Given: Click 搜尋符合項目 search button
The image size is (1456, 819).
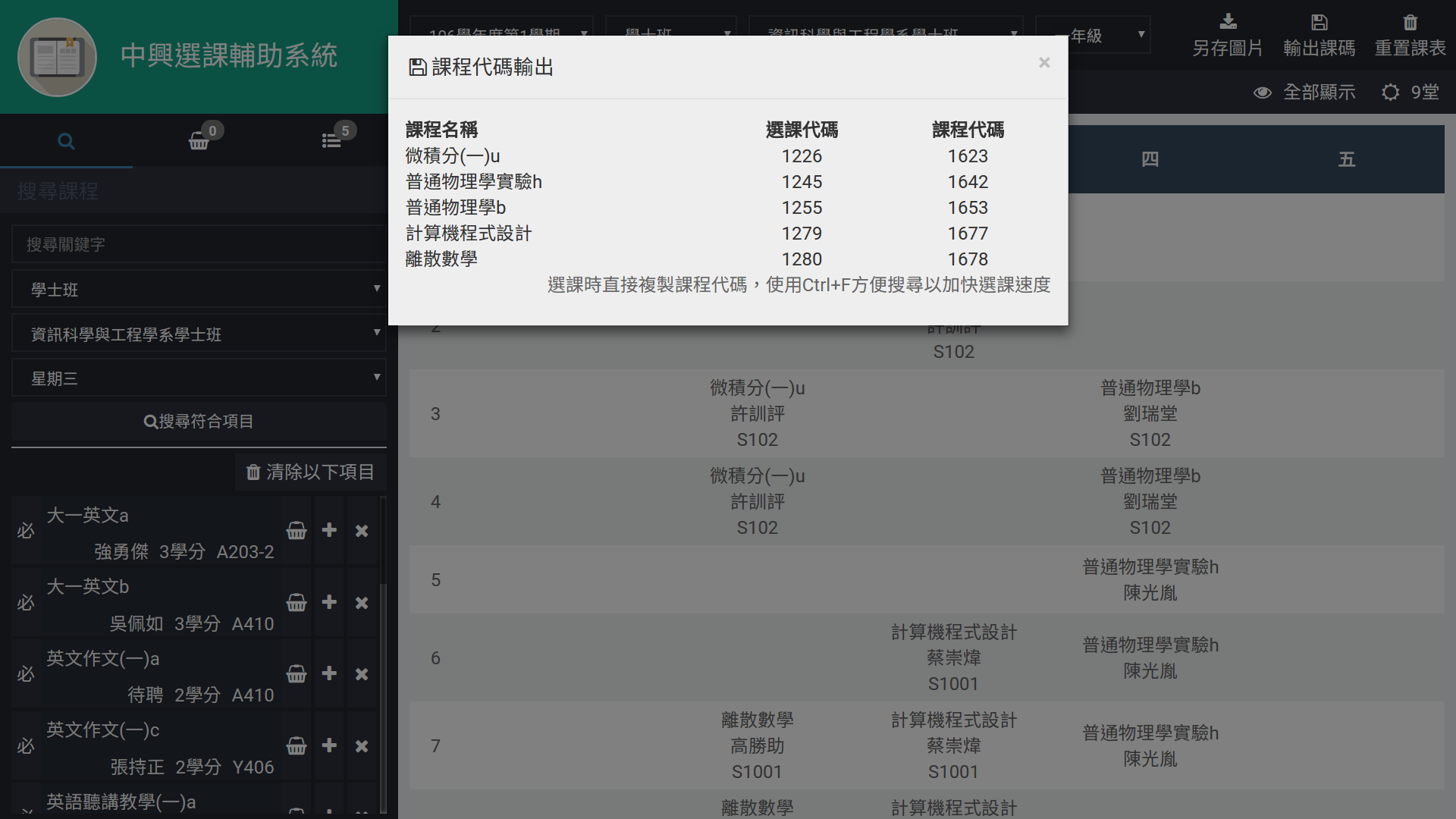Looking at the screenshot, I should click(x=199, y=422).
